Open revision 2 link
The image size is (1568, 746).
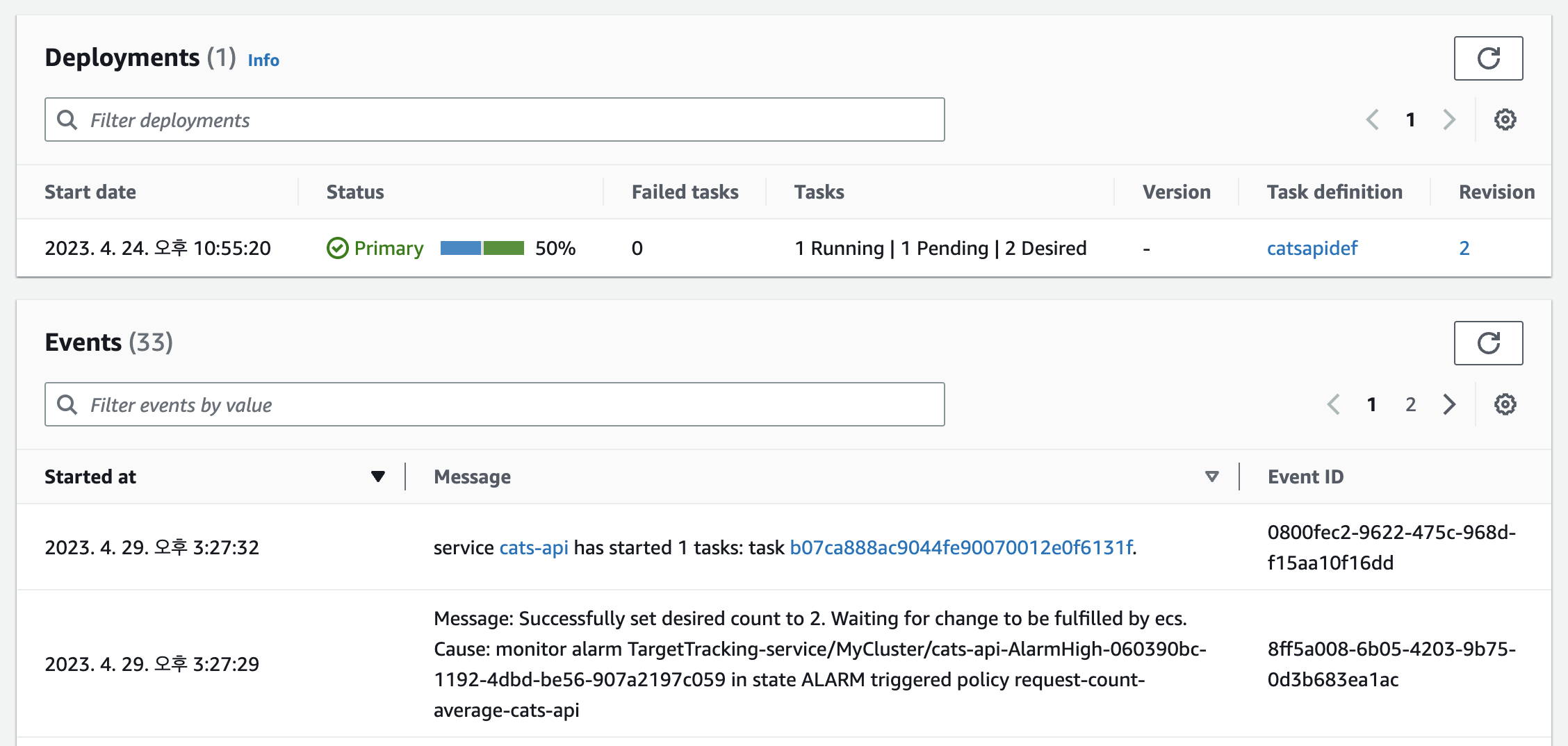pos(1464,248)
